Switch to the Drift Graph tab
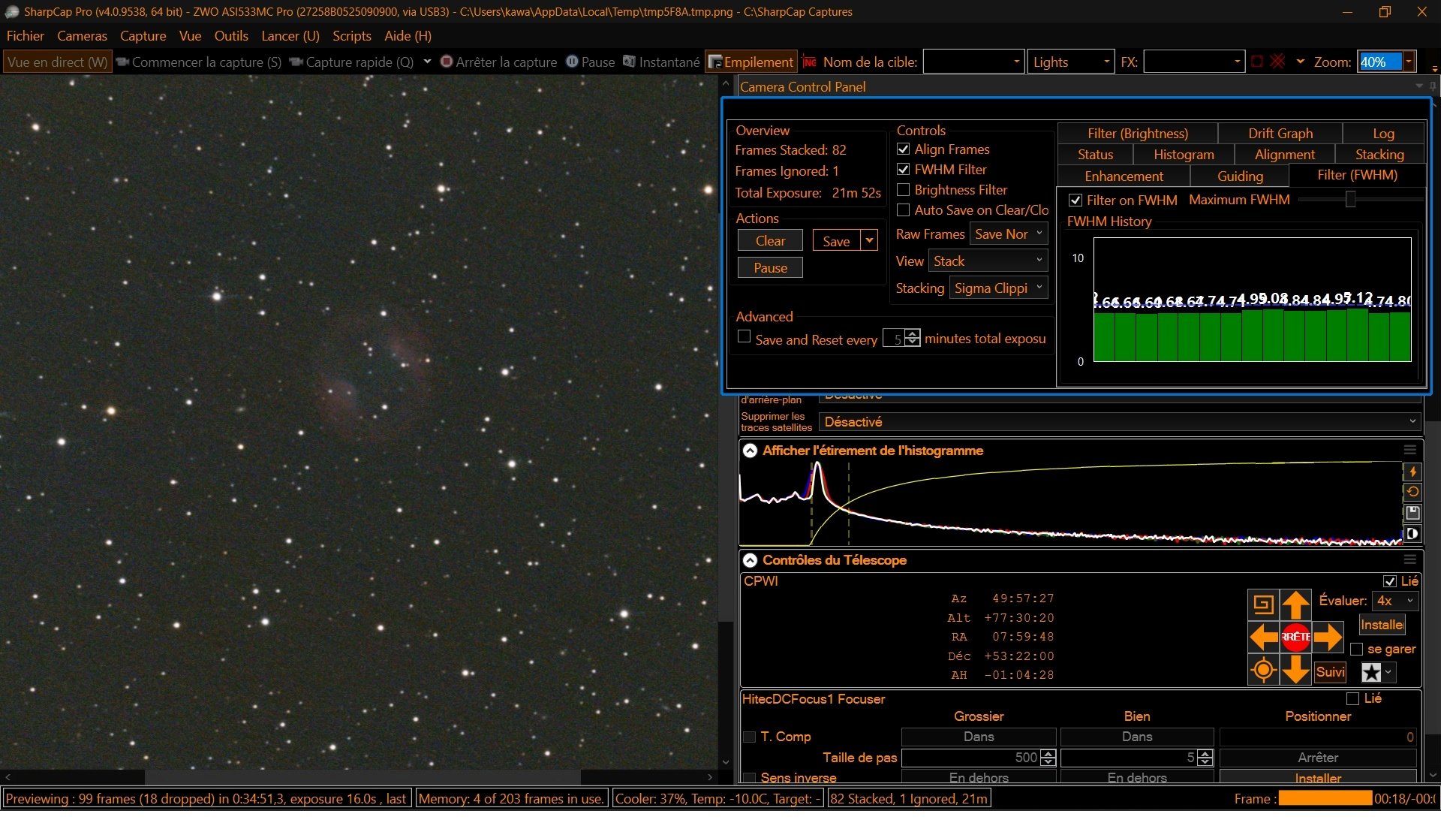Viewport: 1456px width, 832px height. click(x=1280, y=134)
